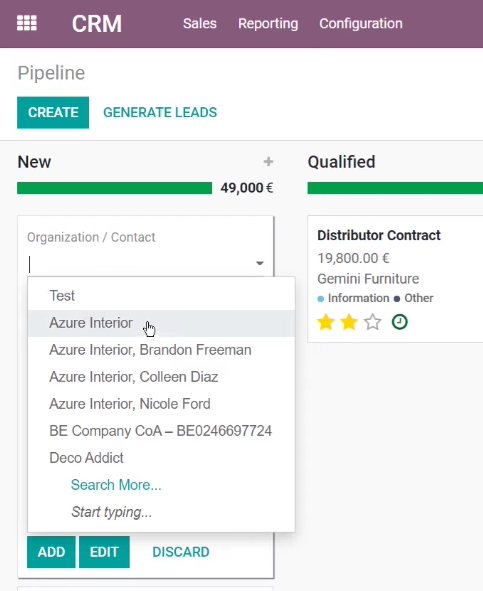Set third empty star on Distributor Contract

coord(373,323)
